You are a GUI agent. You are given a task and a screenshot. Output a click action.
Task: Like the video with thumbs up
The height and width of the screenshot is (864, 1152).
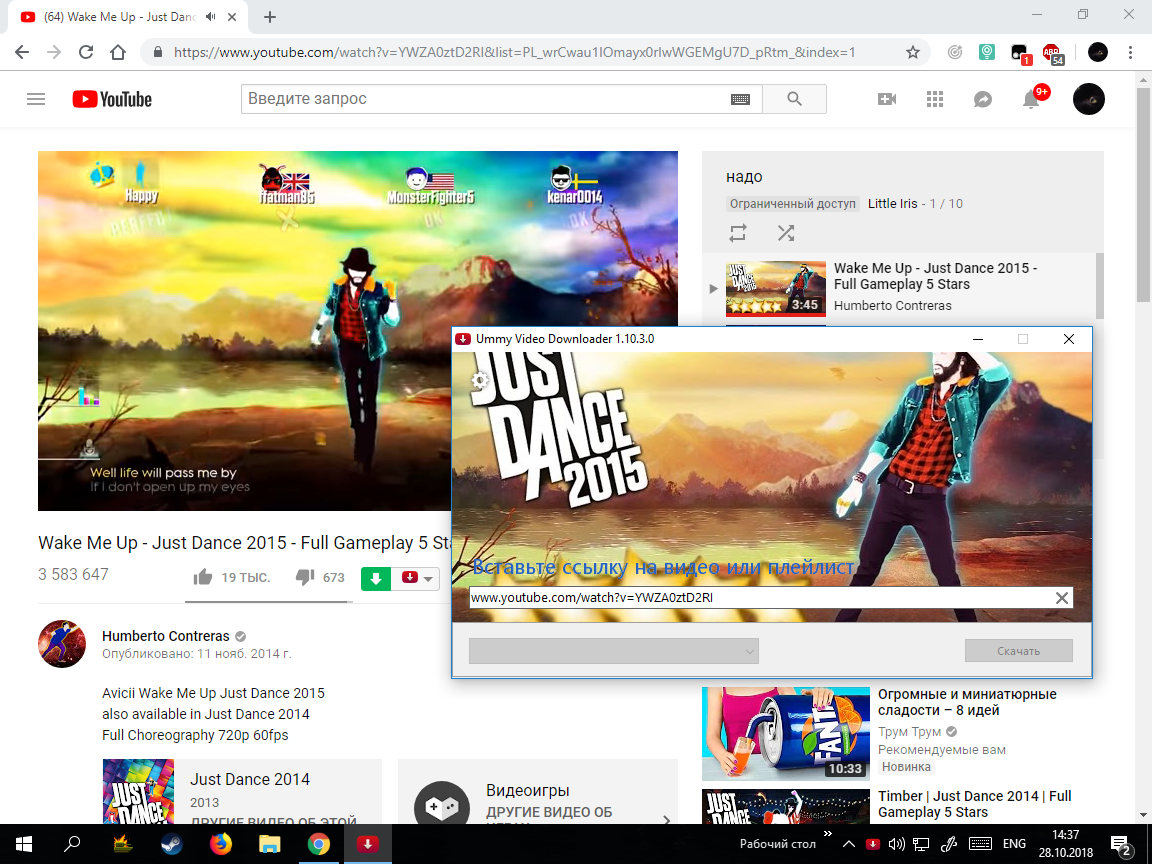point(203,577)
